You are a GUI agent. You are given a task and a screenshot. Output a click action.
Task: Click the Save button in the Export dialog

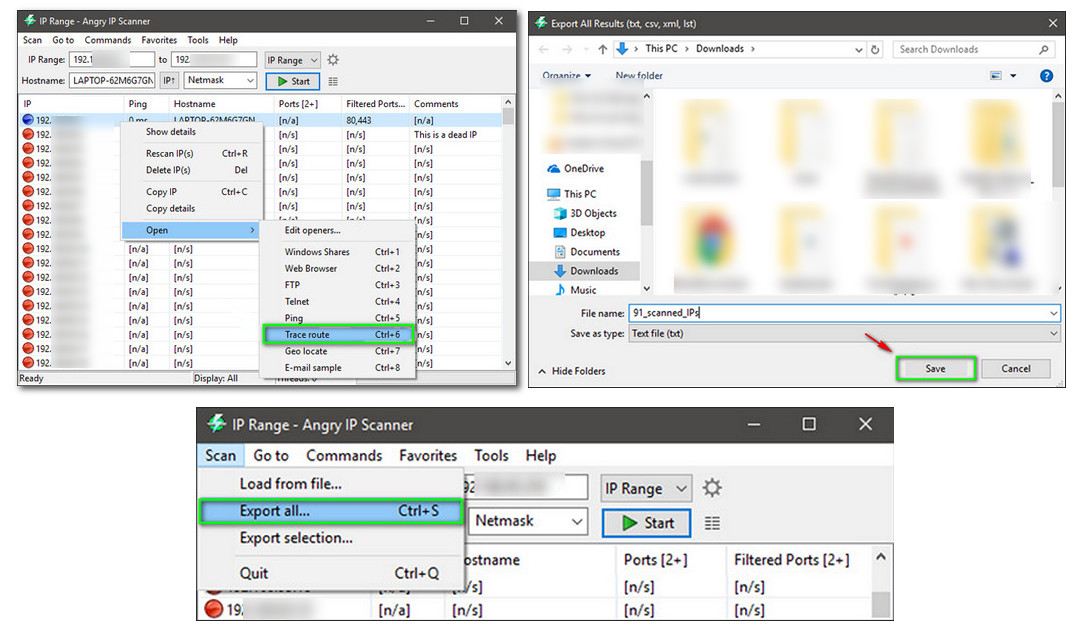coord(935,369)
